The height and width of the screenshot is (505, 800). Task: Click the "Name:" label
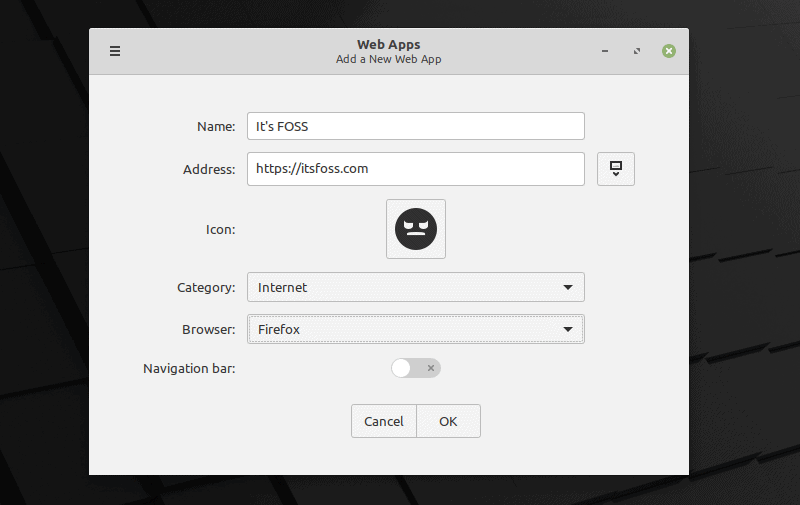click(216, 127)
